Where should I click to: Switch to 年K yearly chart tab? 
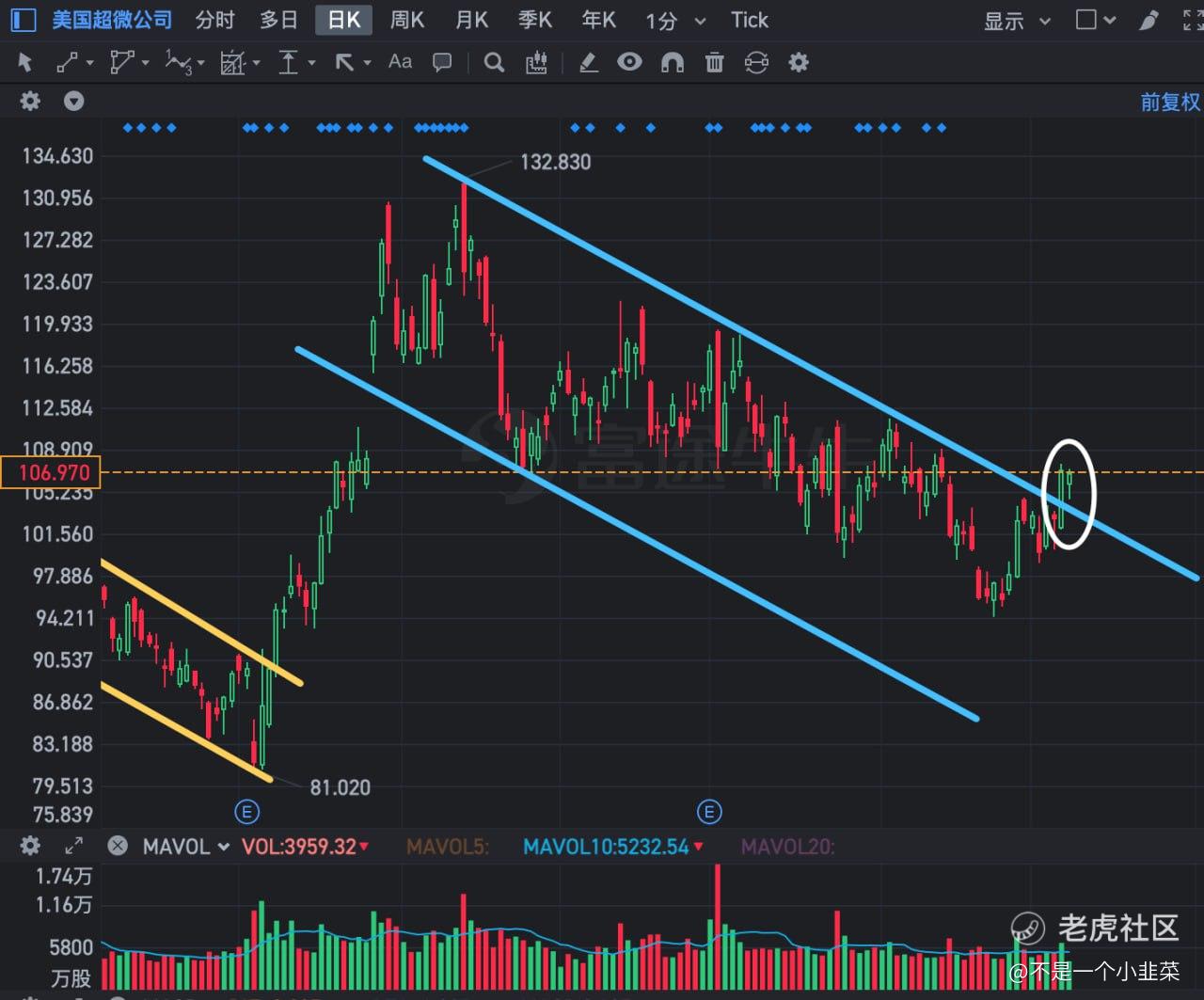point(598,20)
